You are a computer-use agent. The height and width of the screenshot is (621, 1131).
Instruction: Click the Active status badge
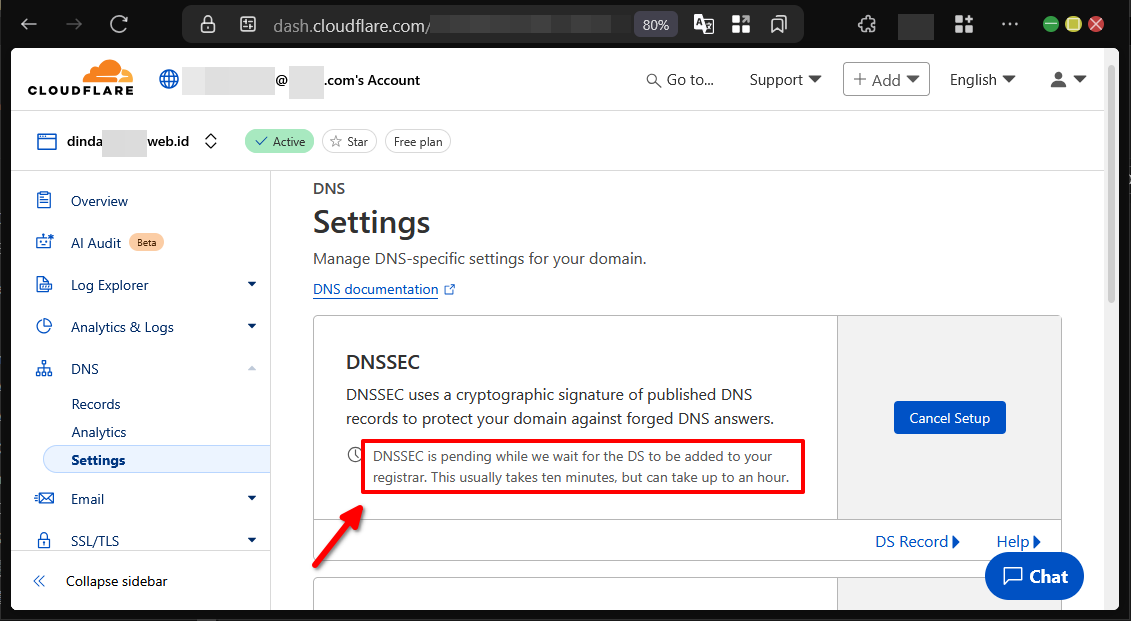coord(279,141)
